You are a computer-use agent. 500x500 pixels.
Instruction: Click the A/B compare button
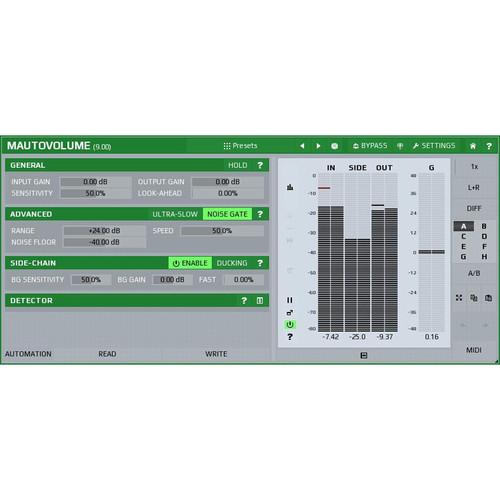tap(474, 274)
